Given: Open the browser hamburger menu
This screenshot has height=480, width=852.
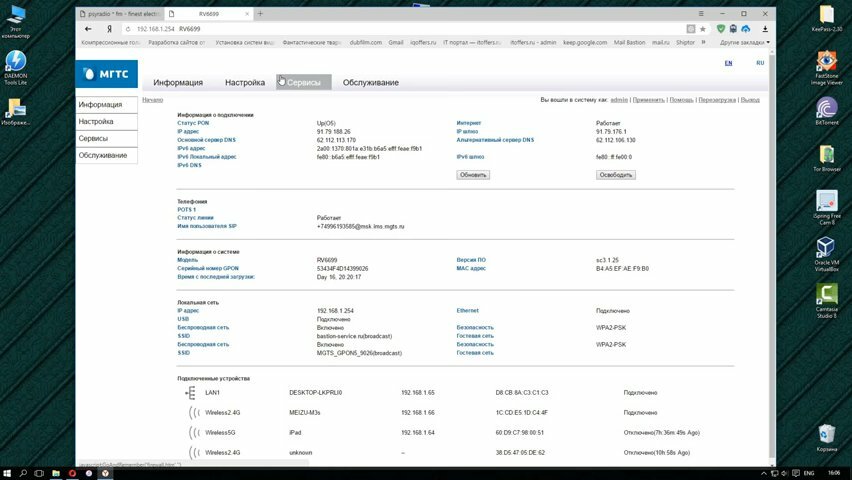Looking at the screenshot, I should coord(701,14).
